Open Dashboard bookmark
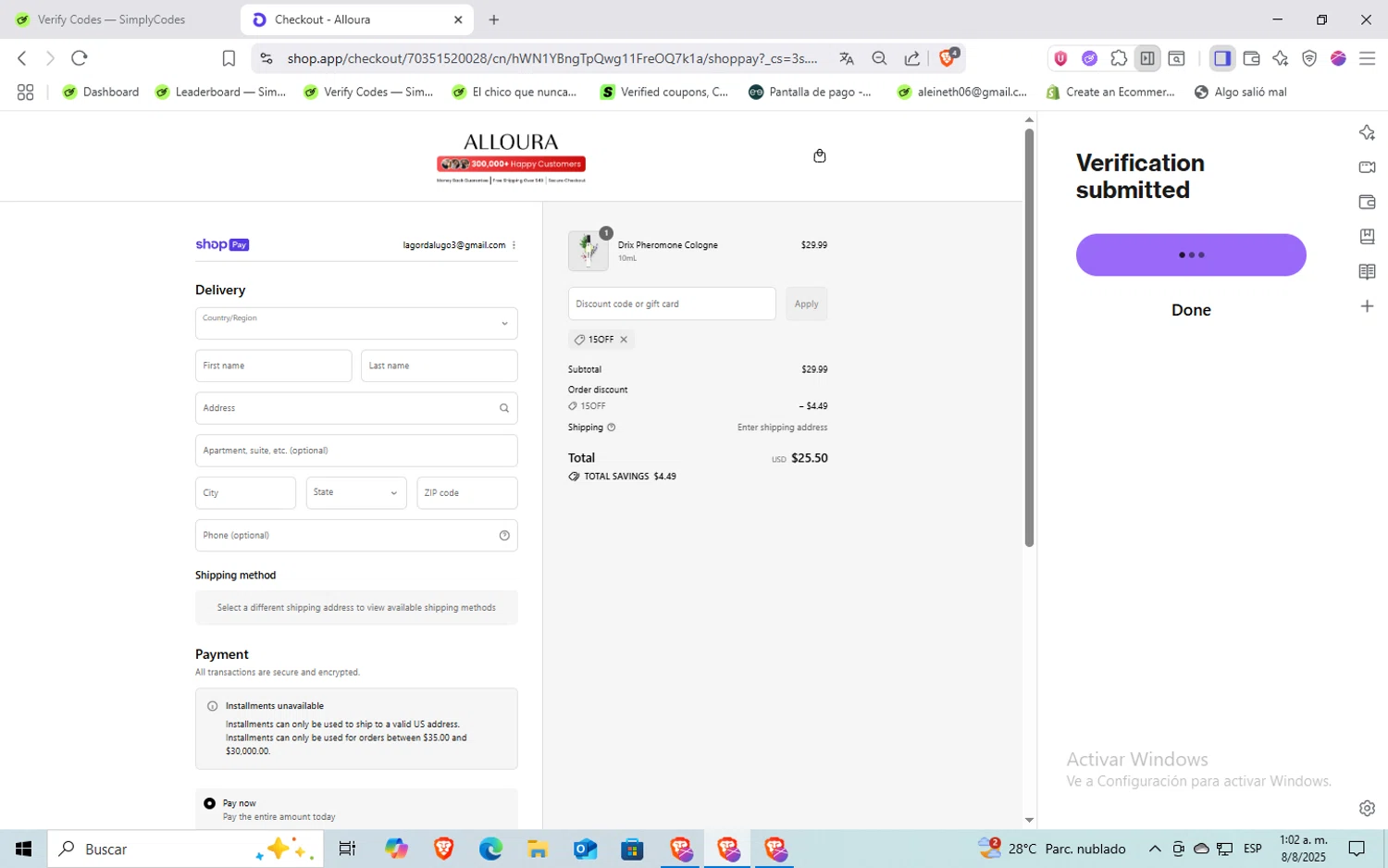1388x868 pixels. point(100,93)
